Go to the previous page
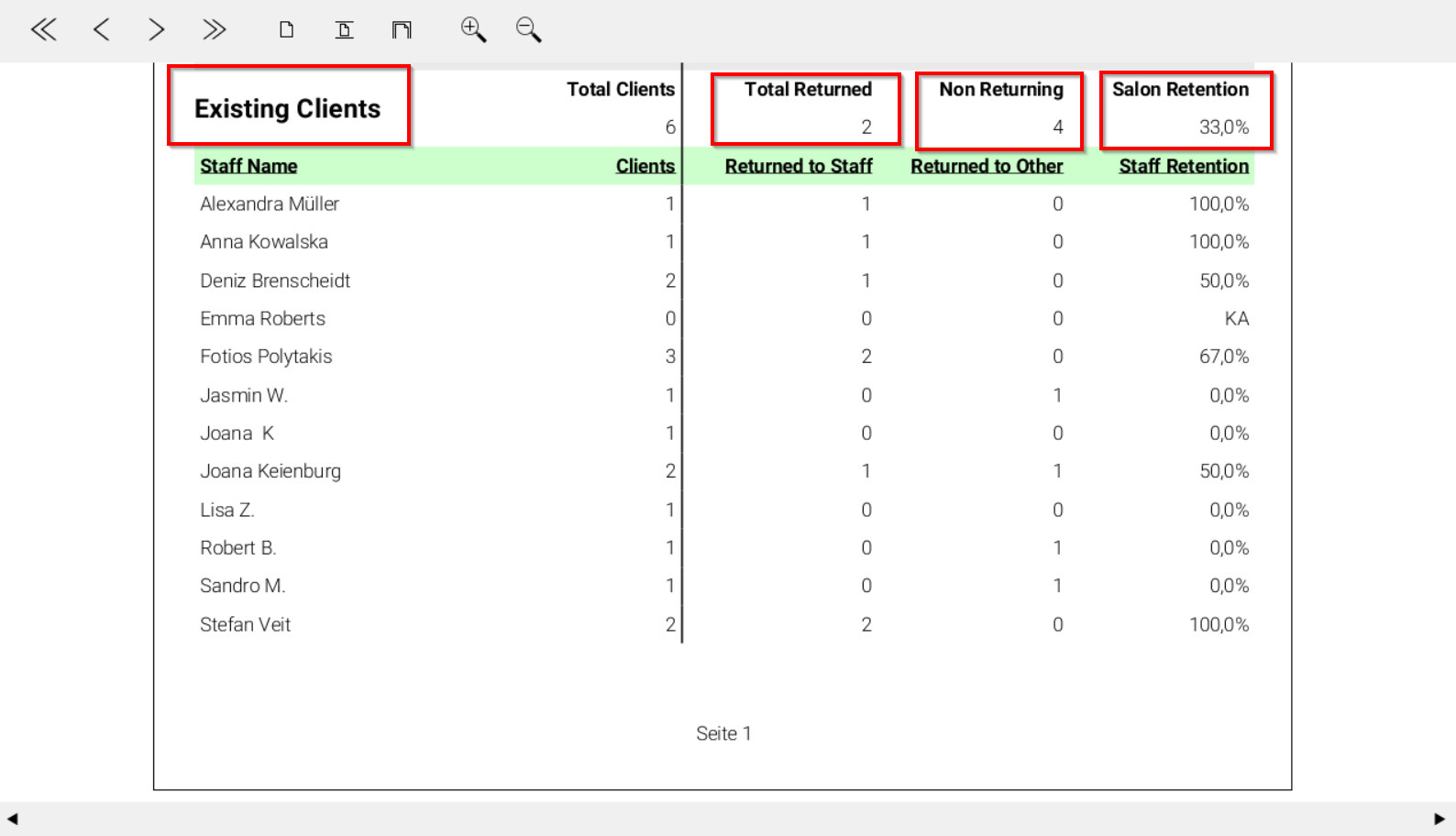1456x836 pixels. (x=101, y=30)
